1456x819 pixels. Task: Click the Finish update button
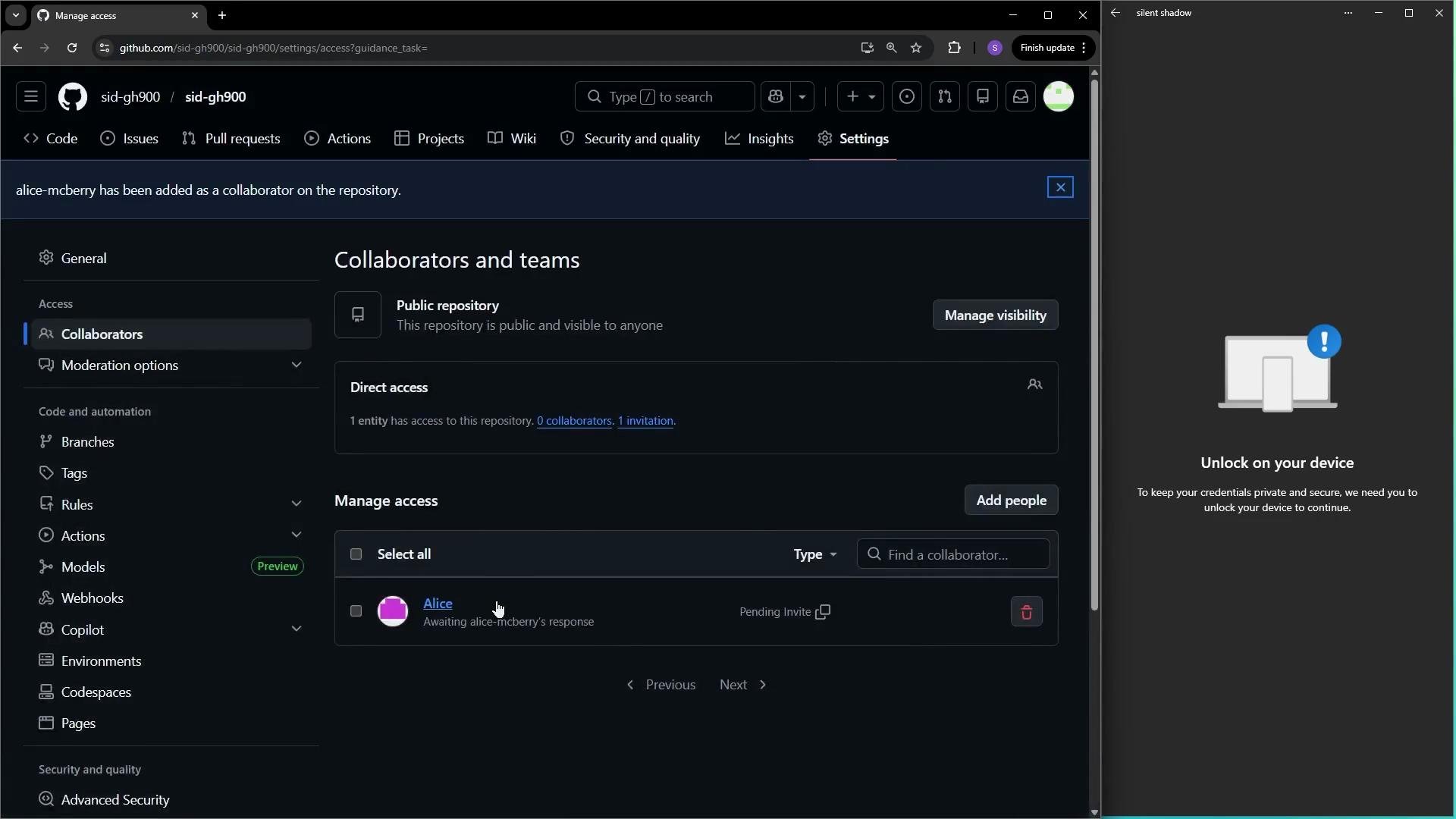1054,48
